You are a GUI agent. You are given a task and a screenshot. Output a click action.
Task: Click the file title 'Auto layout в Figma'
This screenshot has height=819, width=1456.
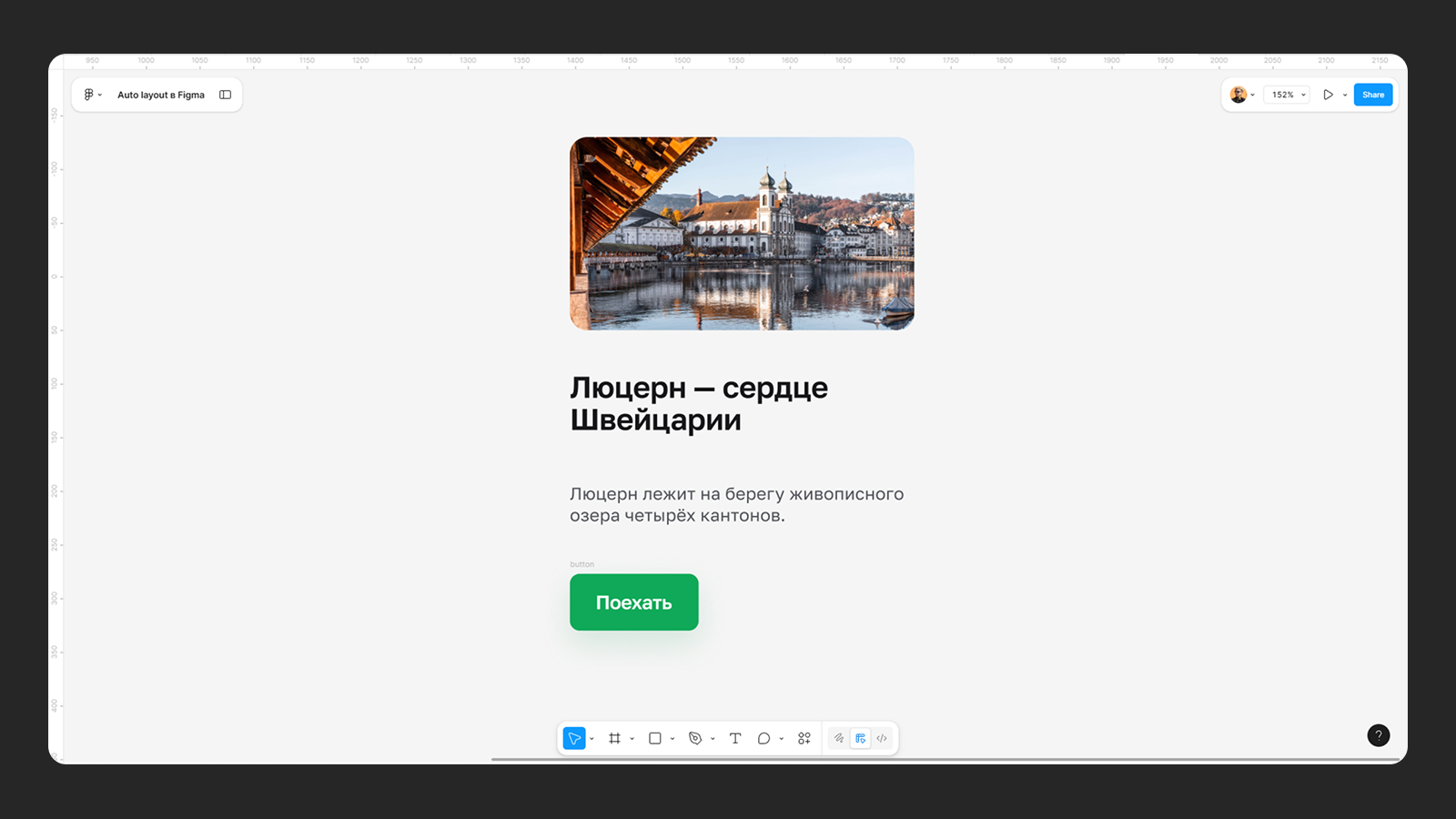(x=160, y=94)
